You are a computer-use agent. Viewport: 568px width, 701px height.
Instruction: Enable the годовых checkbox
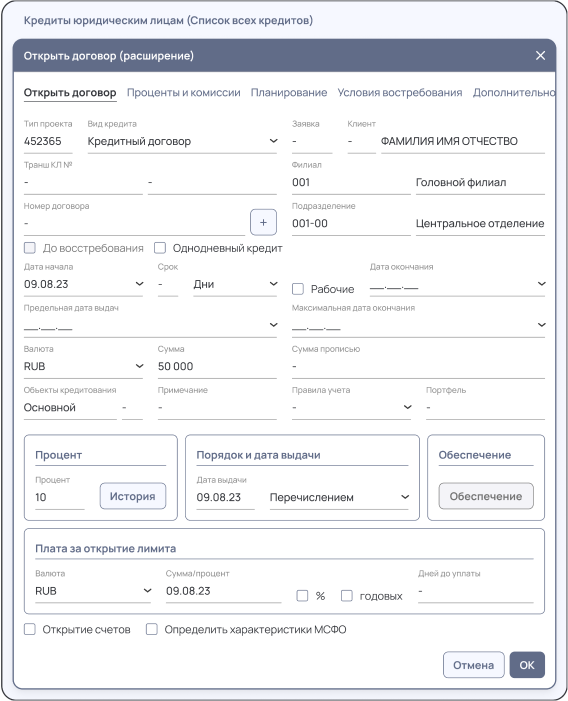pyautogui.click(x=347, y=596)
